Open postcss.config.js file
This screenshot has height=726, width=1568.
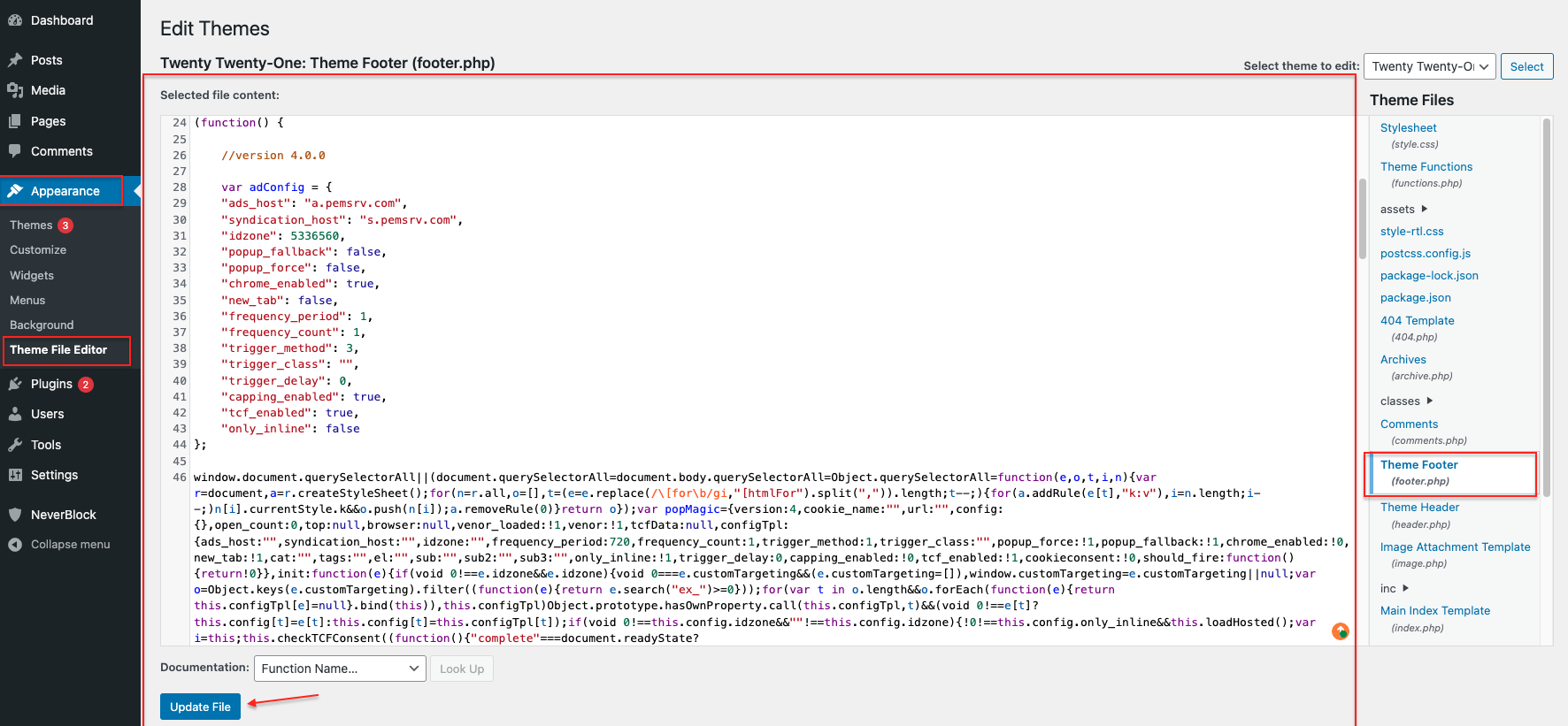[x=1426, y=254]
